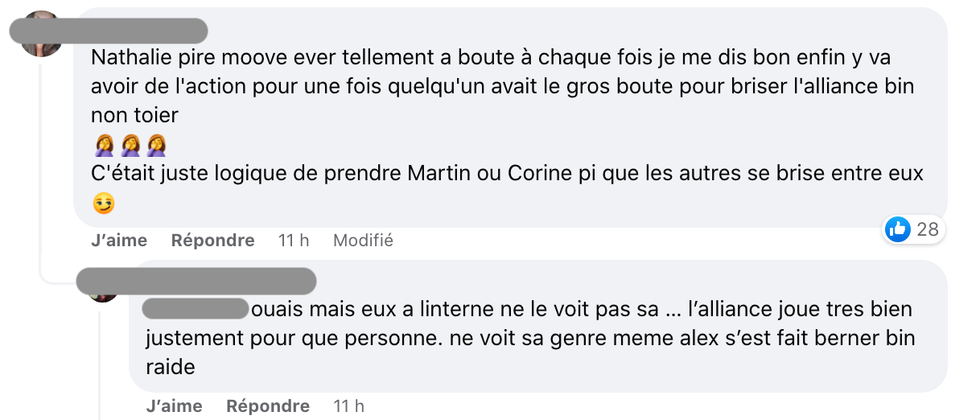Image resolution: width=980 pixels, height=420 pixels.
Task: Click the first facepalm emoji in the comment
Action: pyautogui.click(x=104, y=147)
